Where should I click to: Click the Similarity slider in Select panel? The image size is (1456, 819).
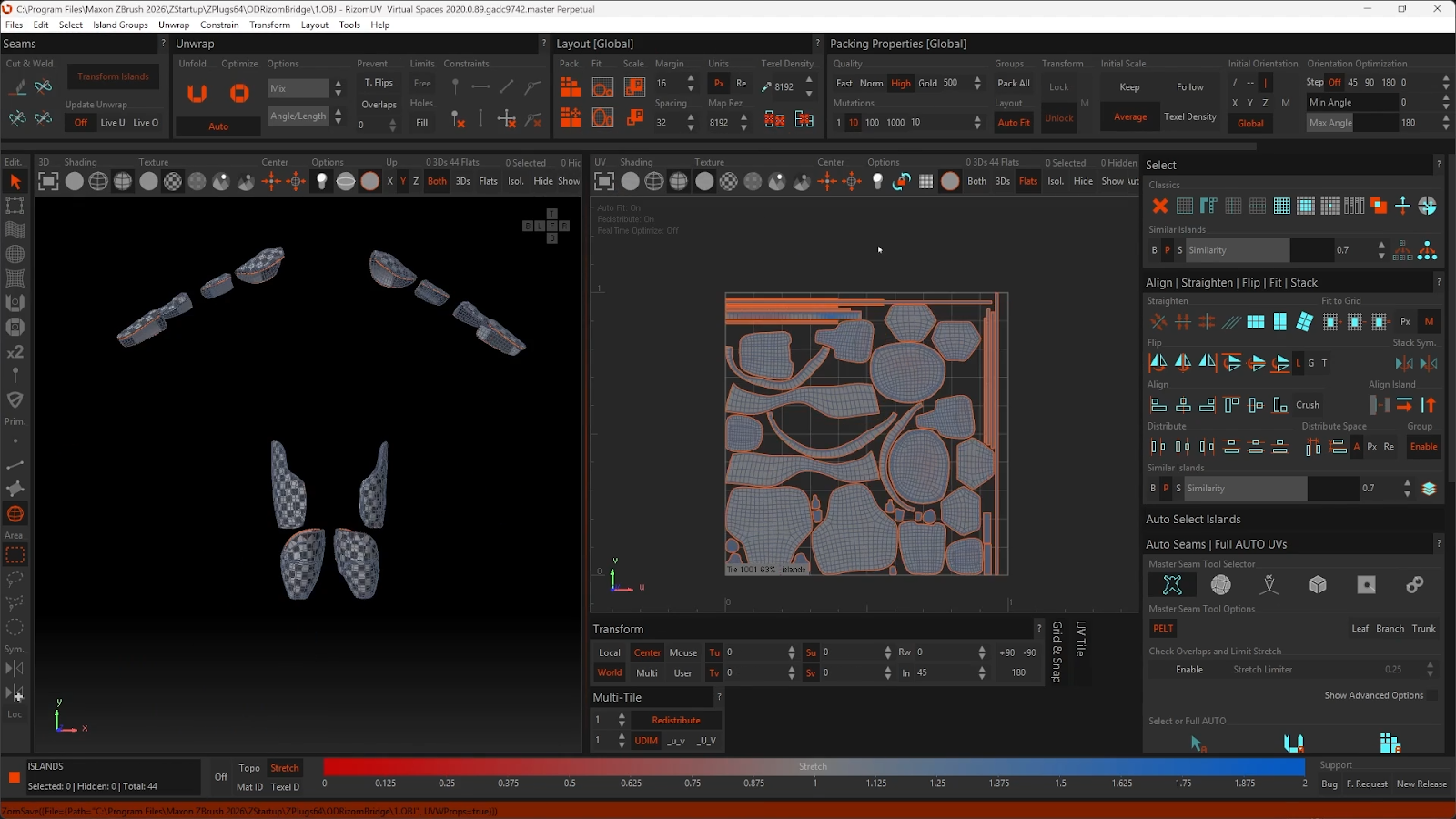tap(1238, 250)
